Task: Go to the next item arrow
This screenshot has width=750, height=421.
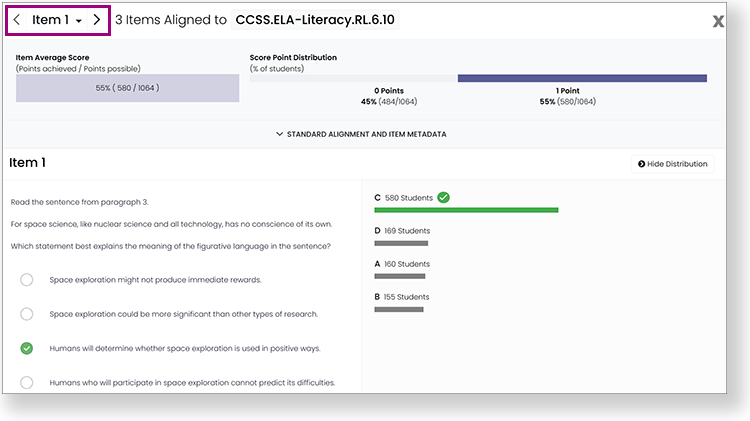Action: pos(96,20)
